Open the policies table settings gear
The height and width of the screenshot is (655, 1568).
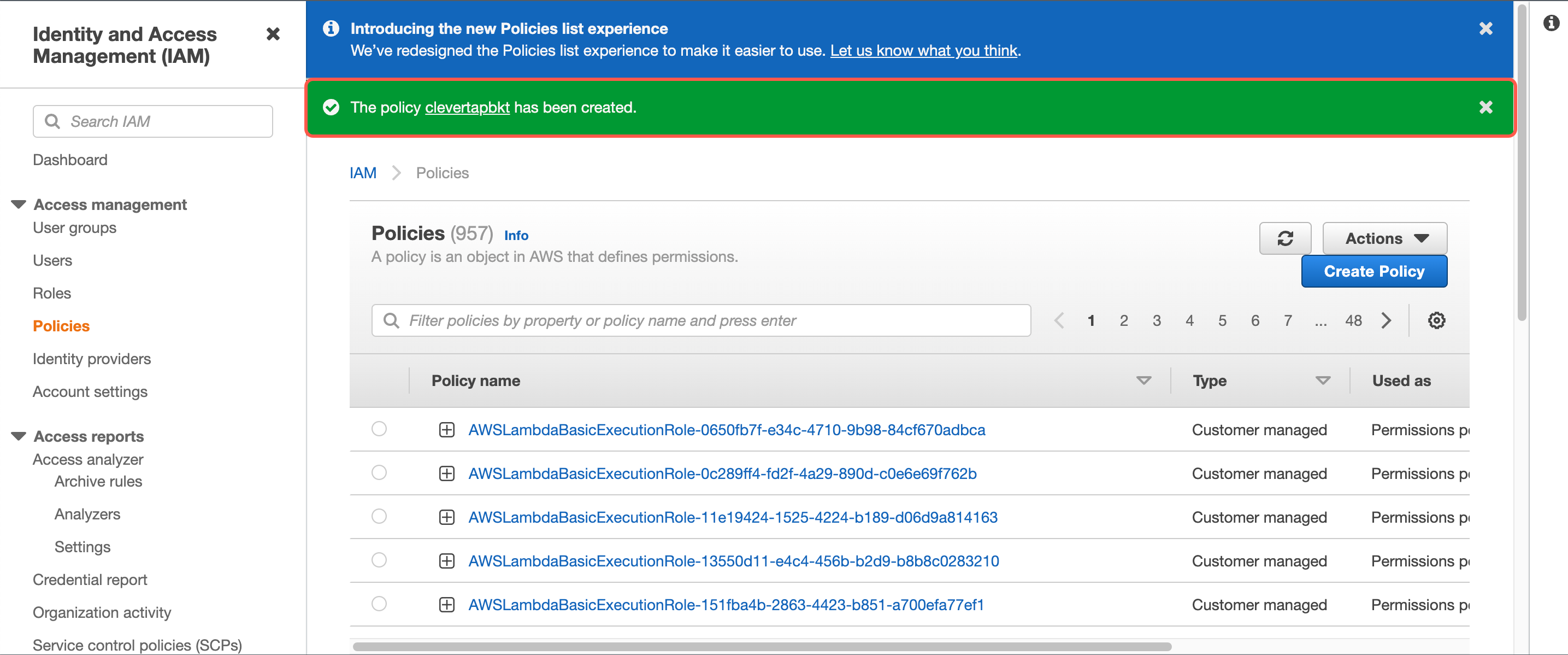point(1436,320)
